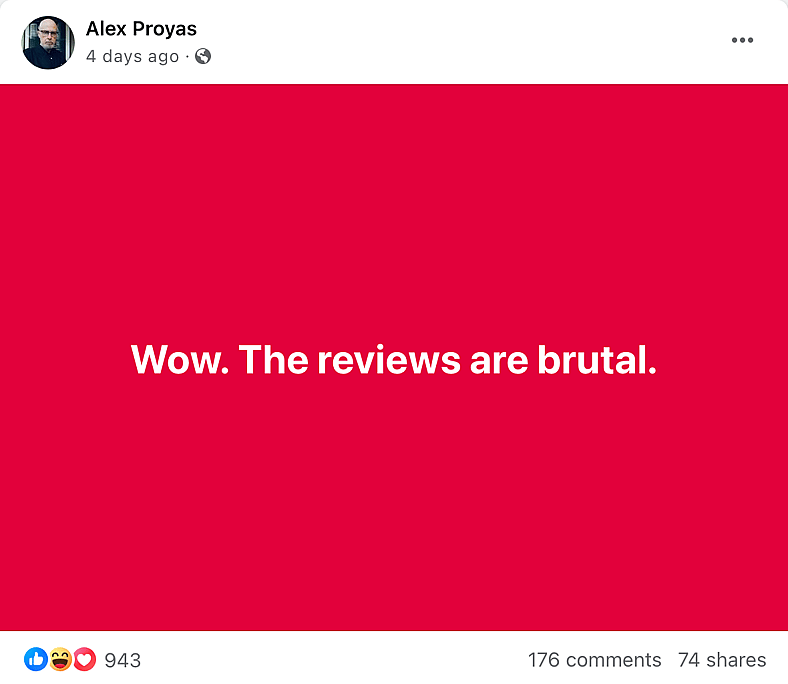This screenshot has width=788, height=684.
Task: Click the word "brutal." in the post
Action: (597, 360)
